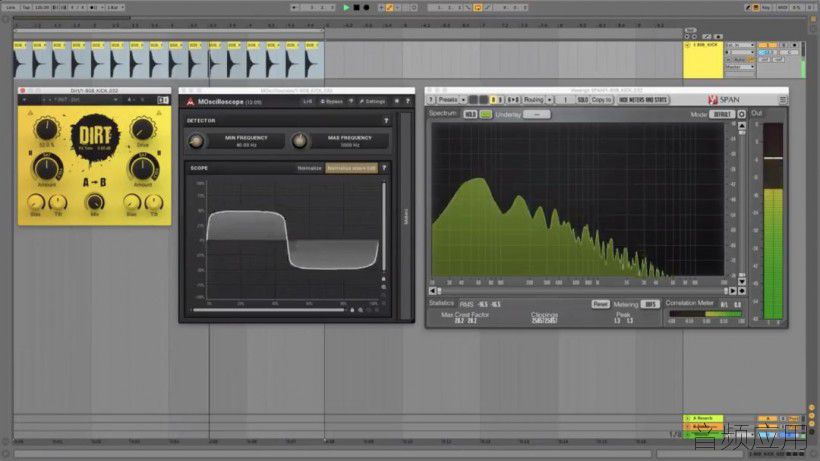Screen dimensions: 820x461
Task: Click the MOscilloscope top-right help question mark
Action: coord(407,101)
